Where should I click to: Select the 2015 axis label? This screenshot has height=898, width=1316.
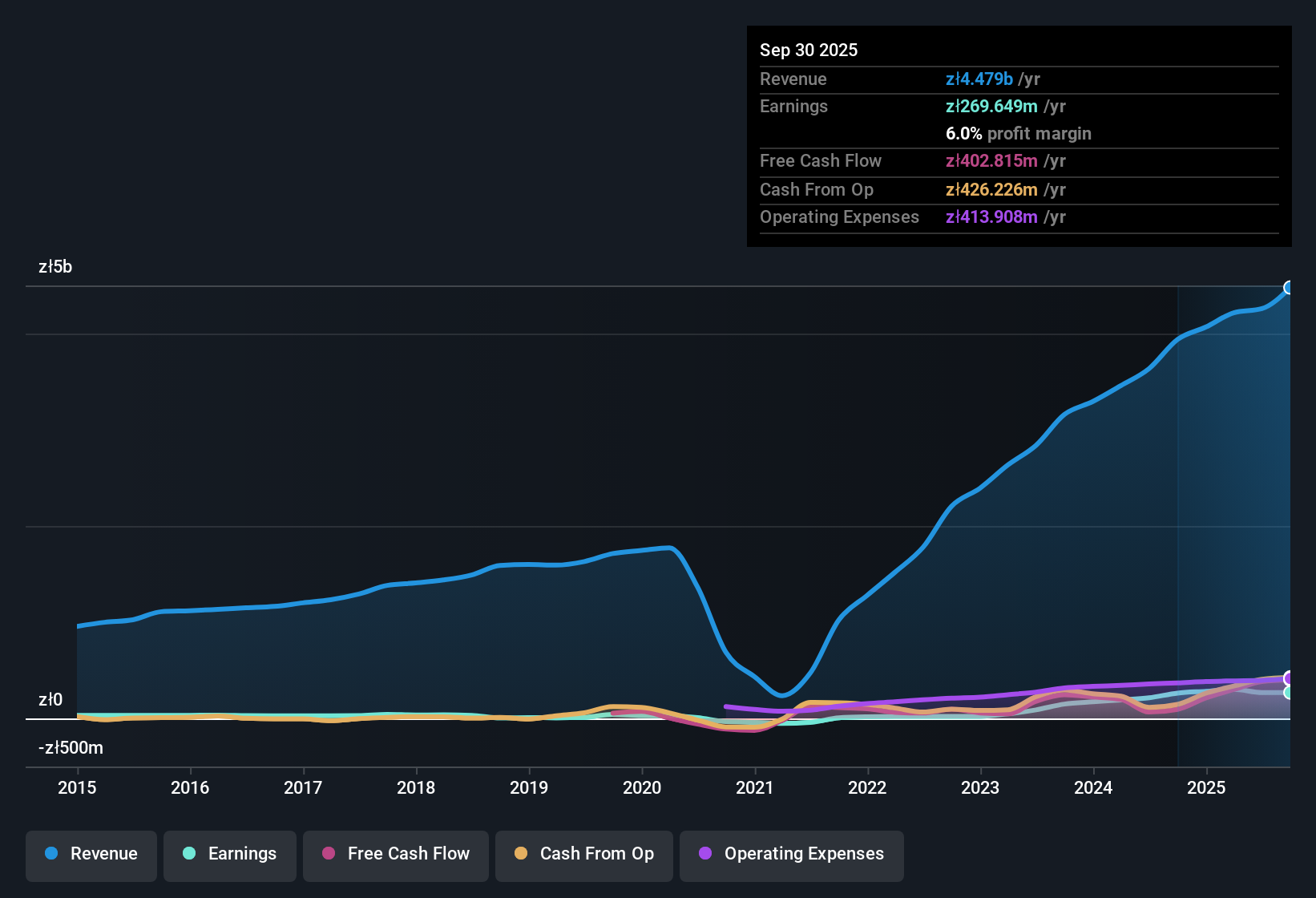[77, 788]
